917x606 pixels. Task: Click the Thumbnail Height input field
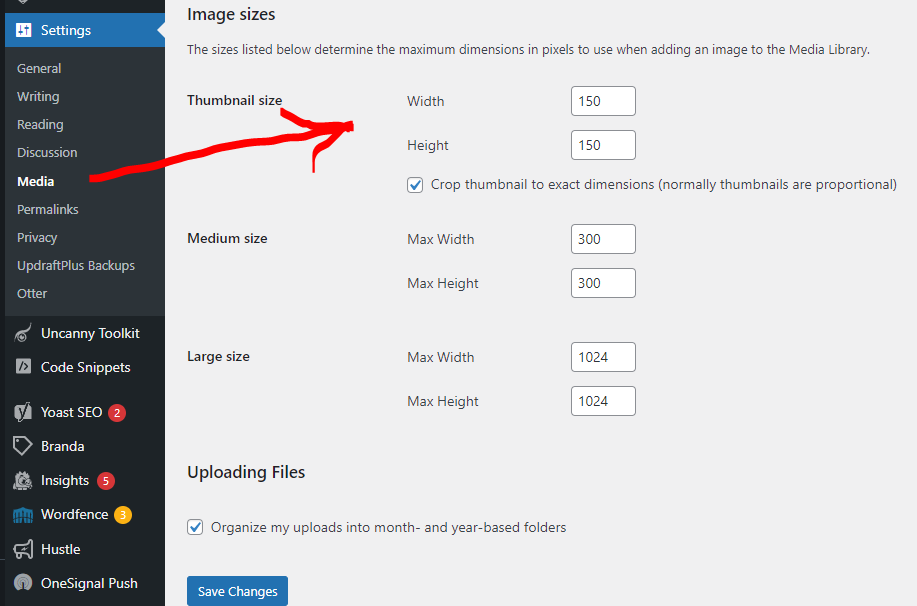tap(603, 145)
